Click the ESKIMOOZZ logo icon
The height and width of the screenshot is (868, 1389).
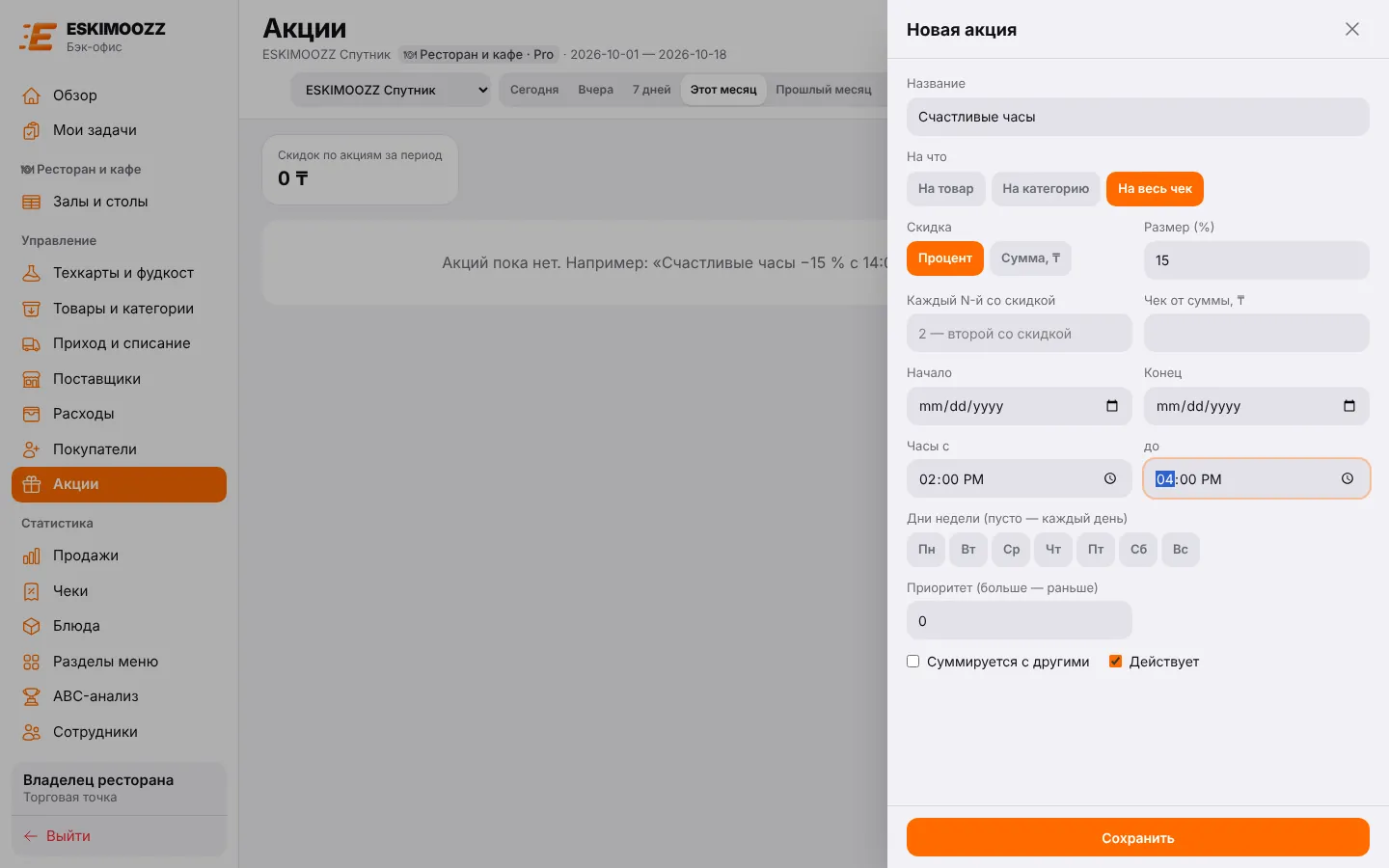(38, 37)
